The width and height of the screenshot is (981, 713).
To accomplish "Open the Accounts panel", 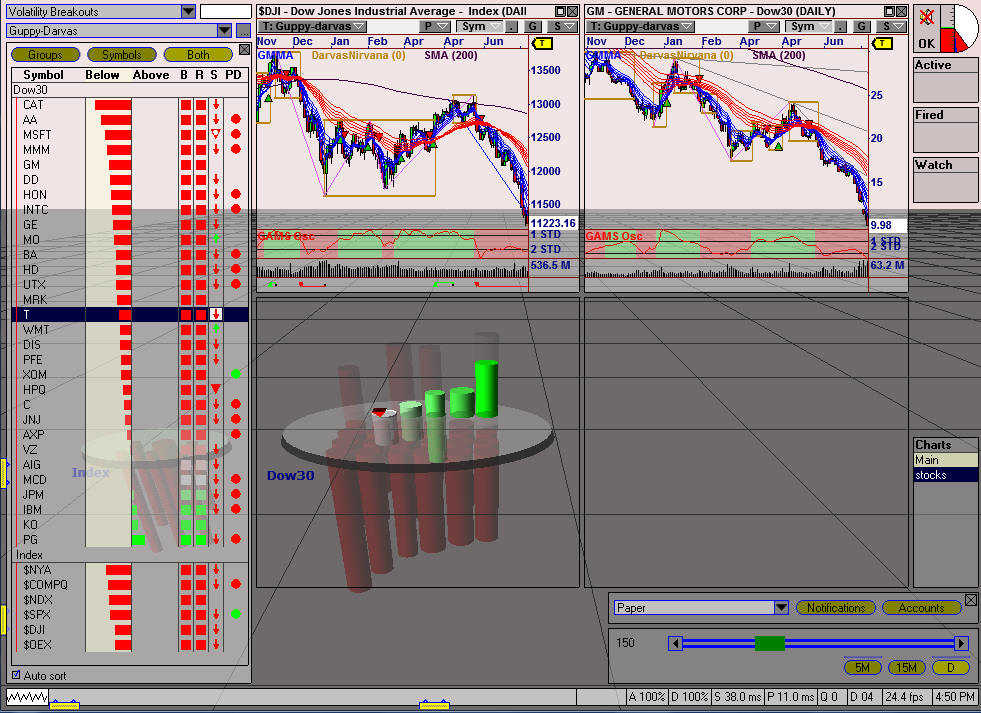I will coord(921,607).
